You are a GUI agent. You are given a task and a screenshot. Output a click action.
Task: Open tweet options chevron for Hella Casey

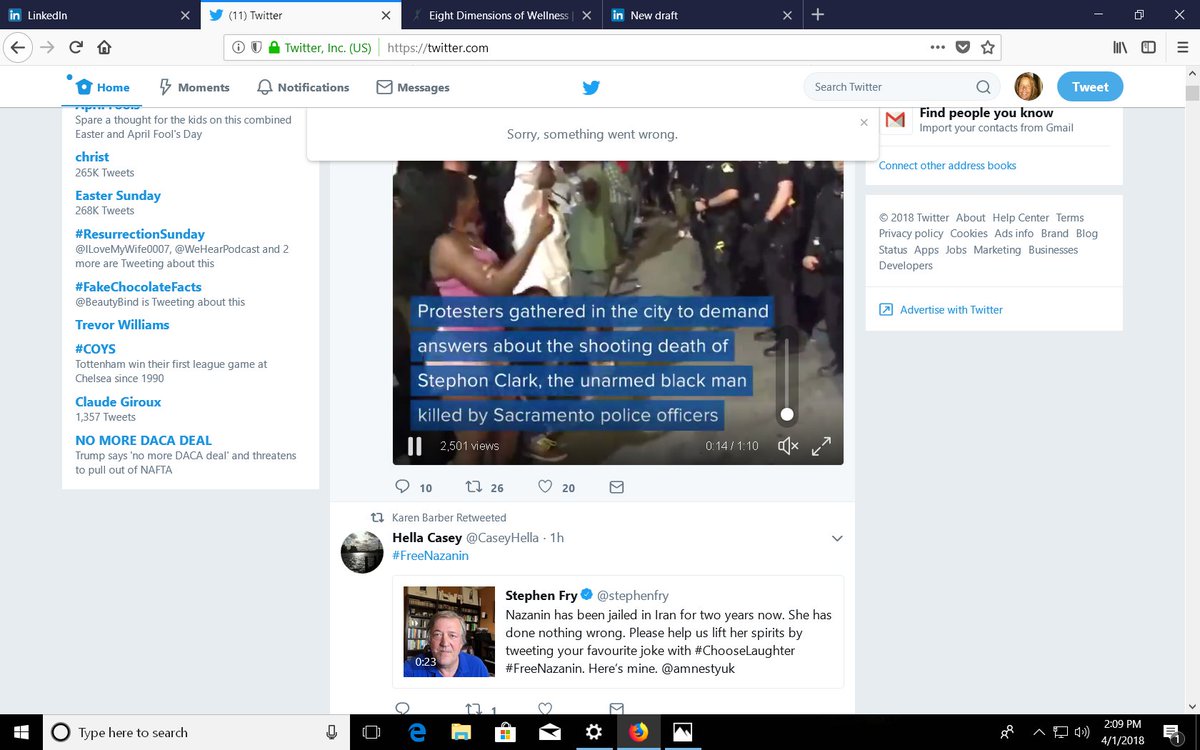(838, 538)
